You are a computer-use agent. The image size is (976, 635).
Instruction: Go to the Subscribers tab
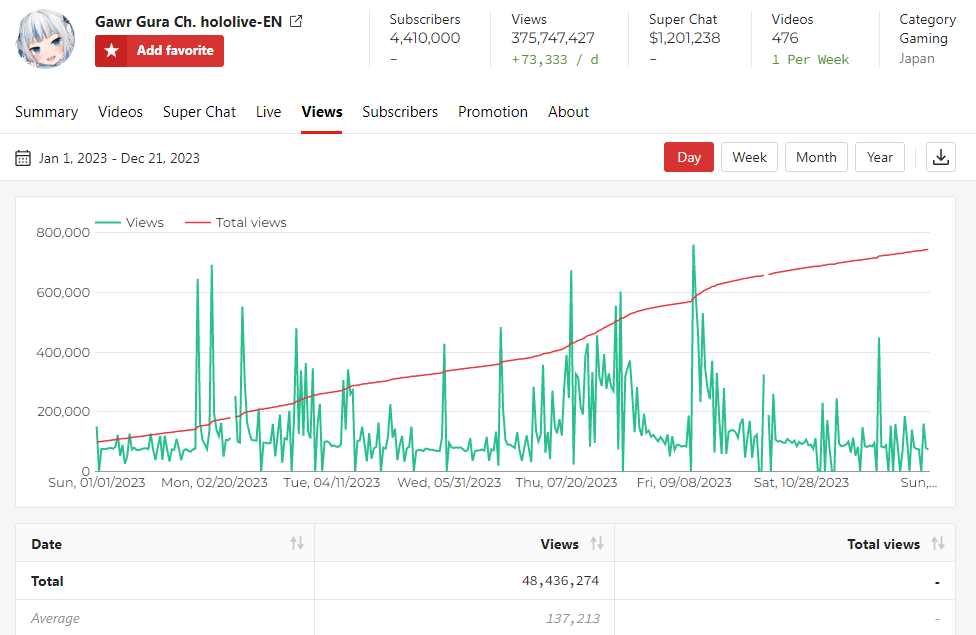[x=400, y=112]
